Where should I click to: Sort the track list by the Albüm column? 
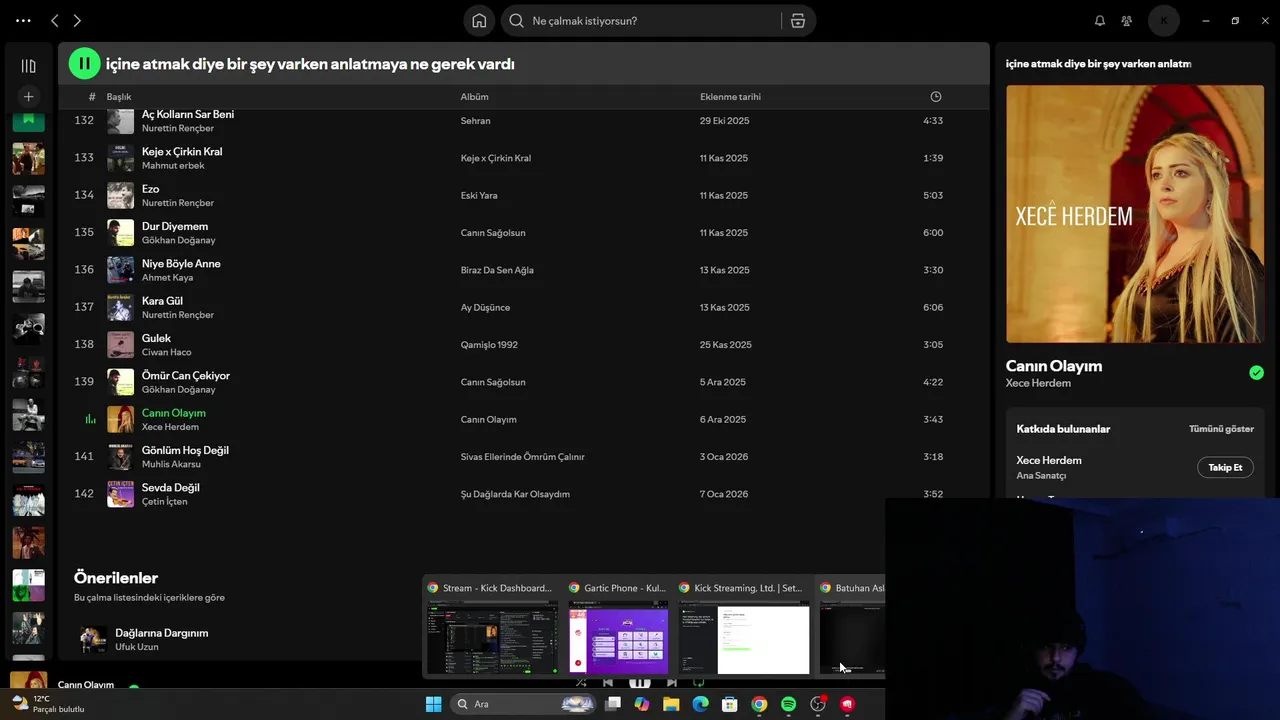click(x=474, y=97)
